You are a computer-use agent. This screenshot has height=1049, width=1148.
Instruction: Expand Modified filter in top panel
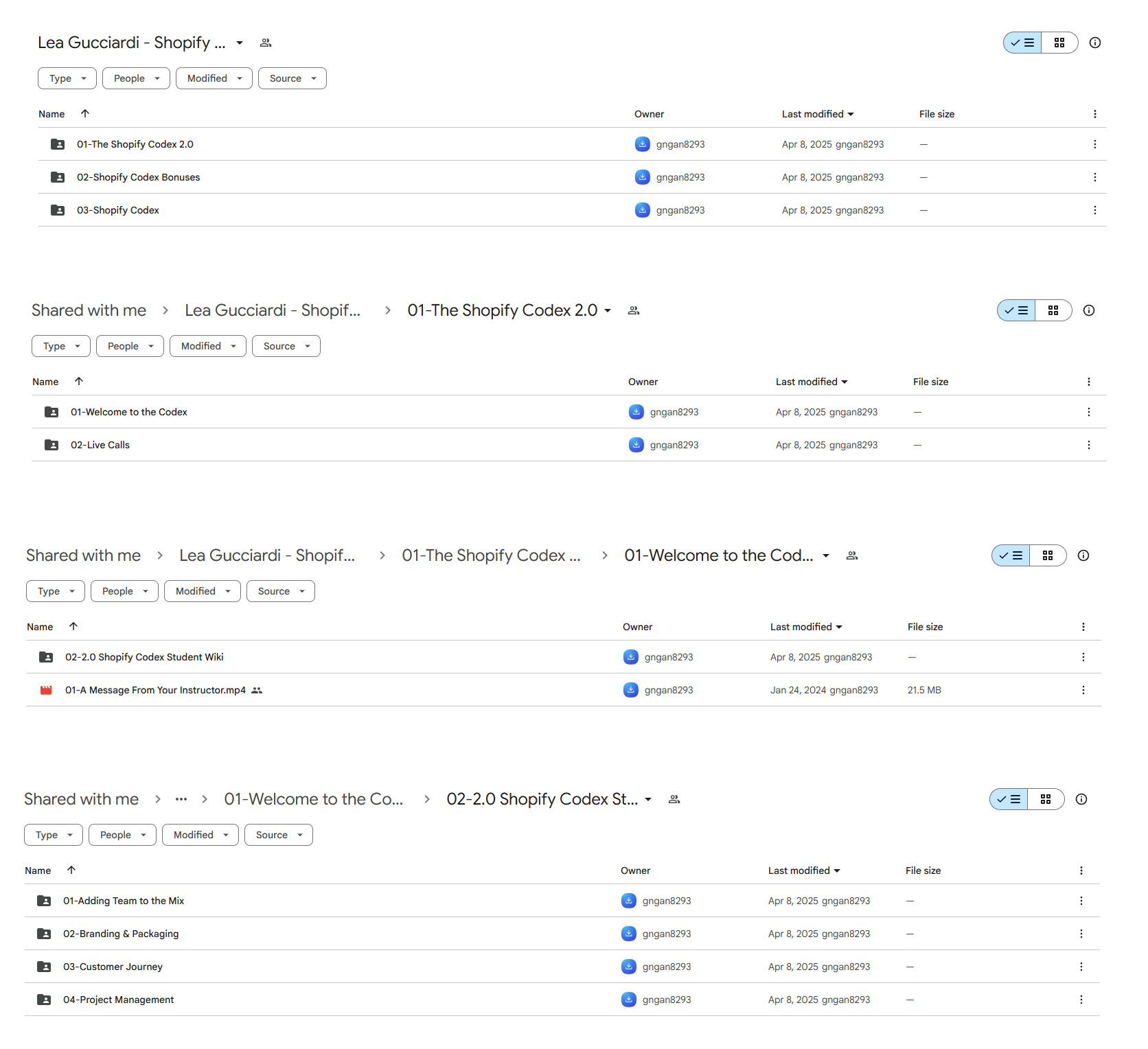click(x=214, y=78)
